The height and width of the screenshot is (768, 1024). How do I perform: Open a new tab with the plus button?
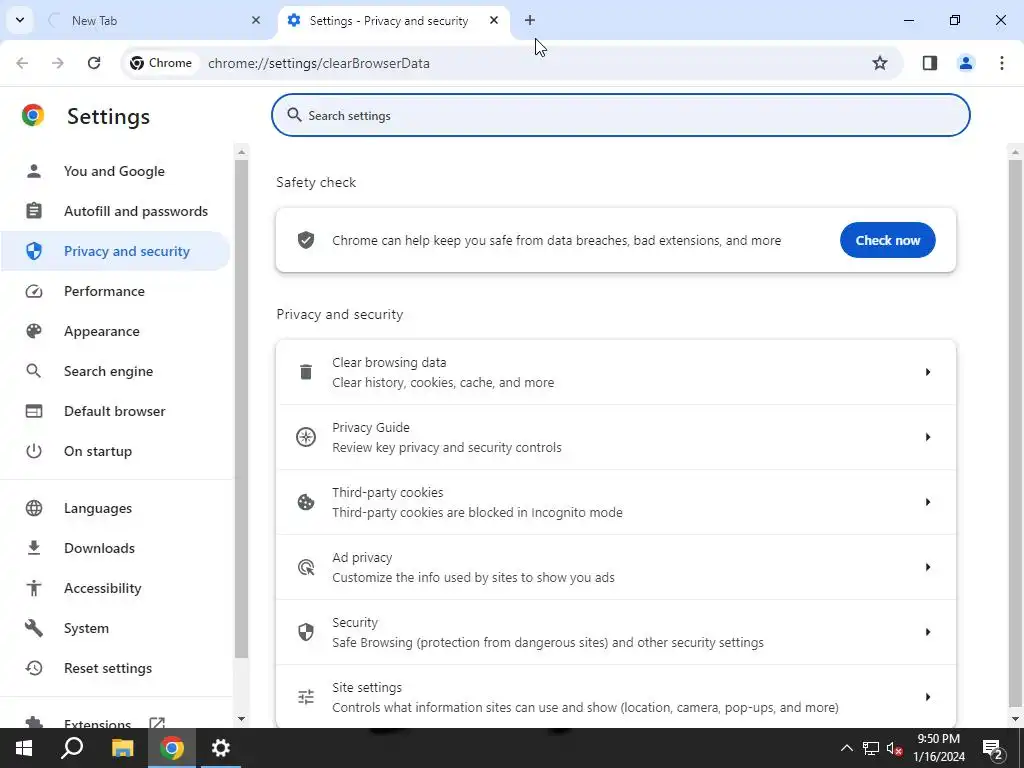530,20
